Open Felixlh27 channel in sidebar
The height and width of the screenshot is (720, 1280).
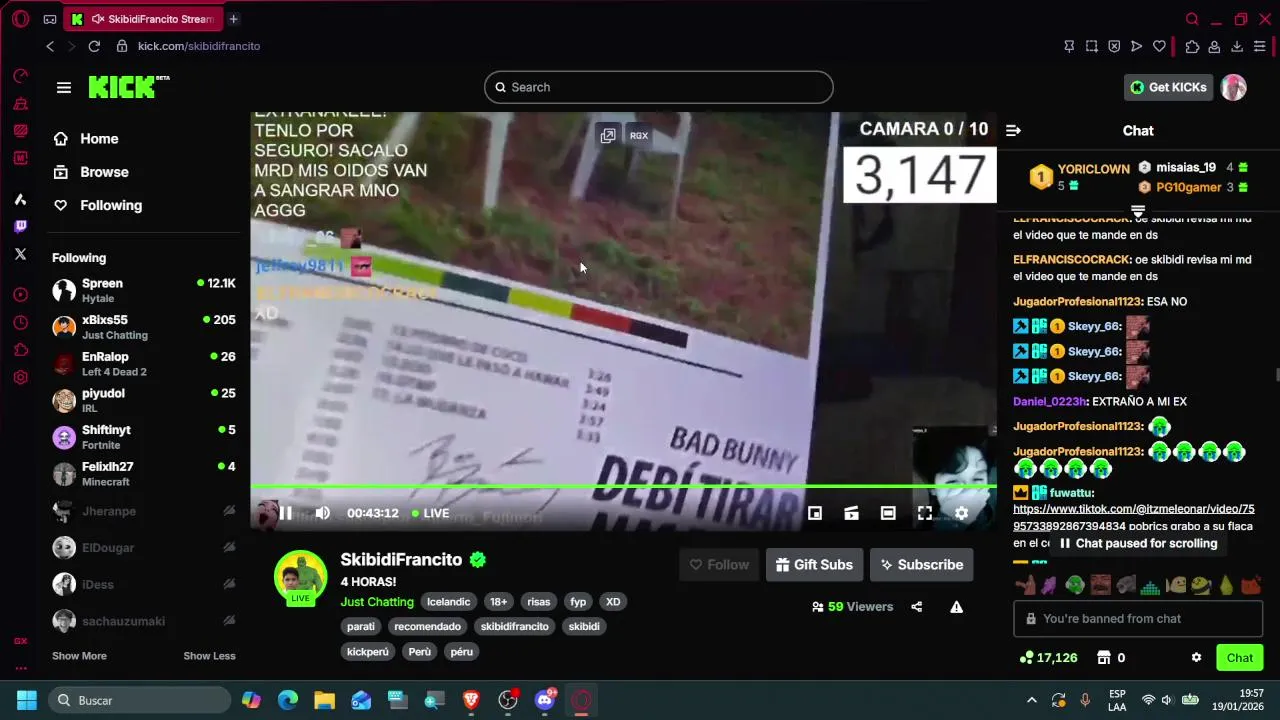click(144, 473)
